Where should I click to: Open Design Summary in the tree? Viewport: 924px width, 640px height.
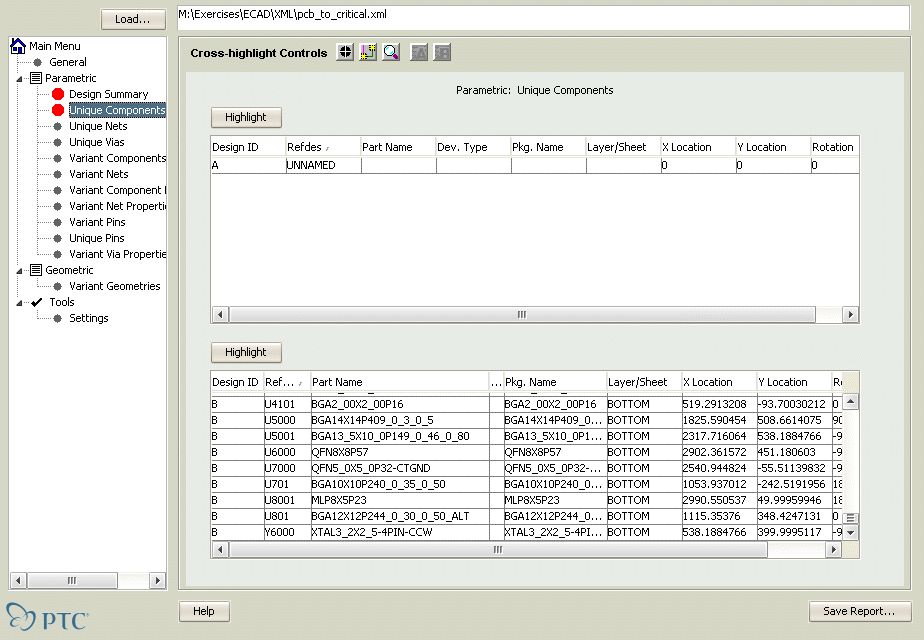(x=108, y=94)
